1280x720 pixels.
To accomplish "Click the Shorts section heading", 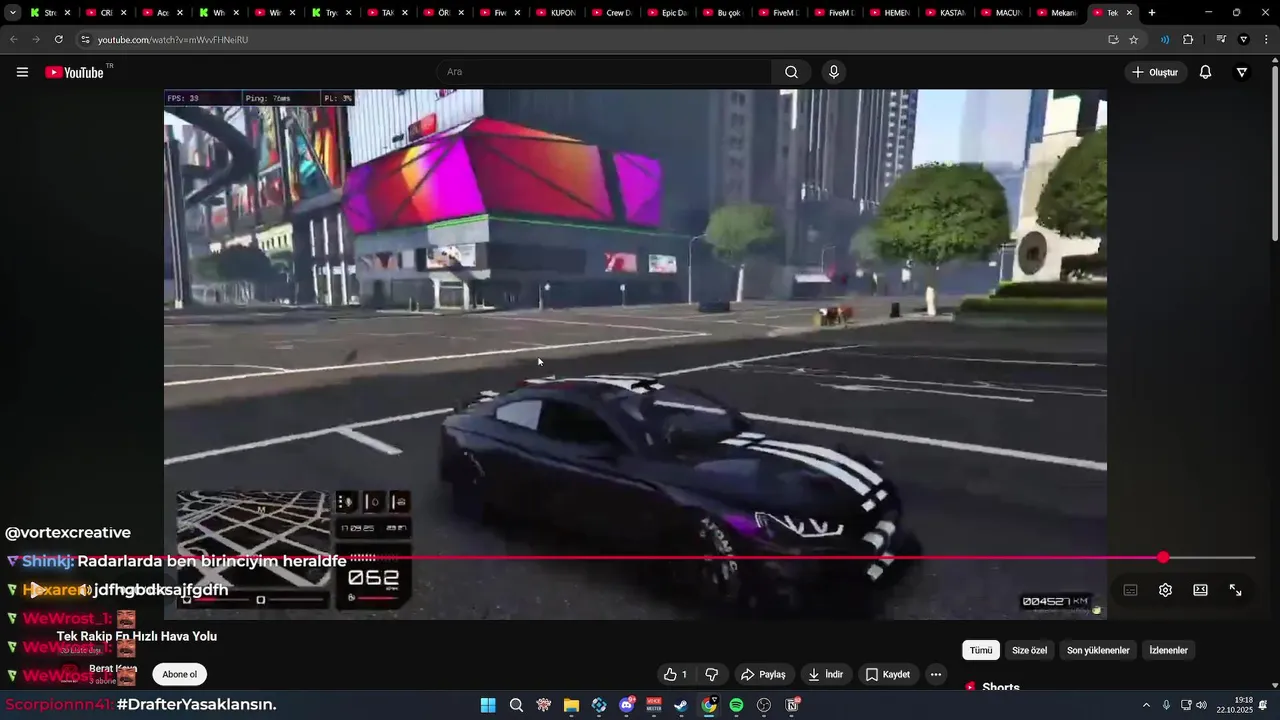I will coord(1001,688).
